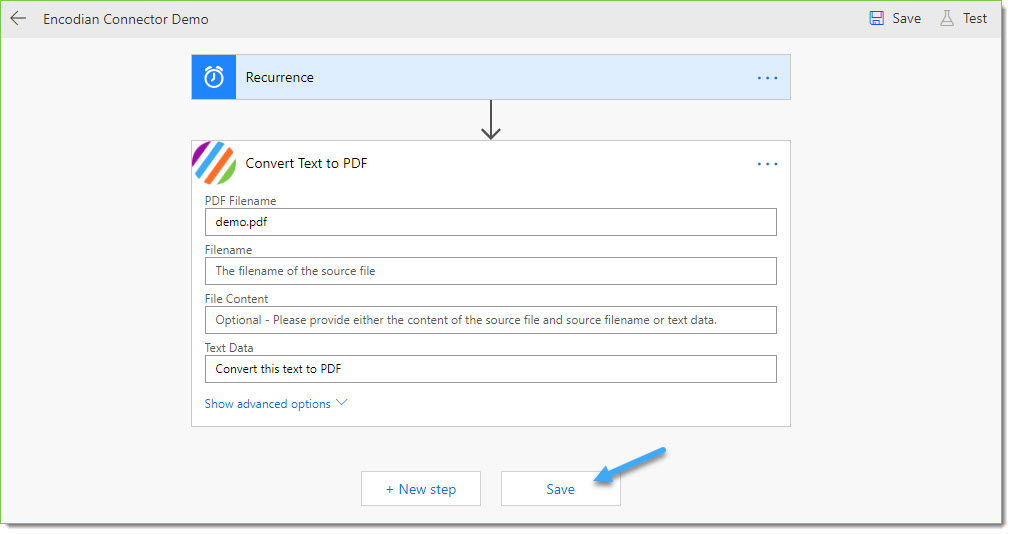Expand Show advanced options link
The height and width of the screenshot is (534, 1012).
[267, 404]
